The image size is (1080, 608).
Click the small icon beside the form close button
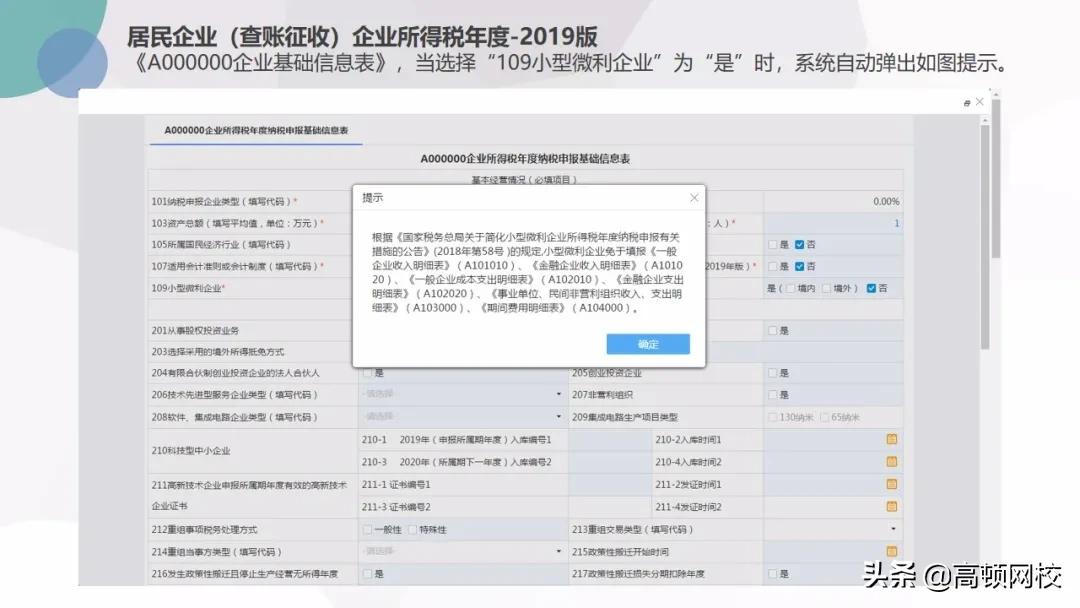coord(966,101)
